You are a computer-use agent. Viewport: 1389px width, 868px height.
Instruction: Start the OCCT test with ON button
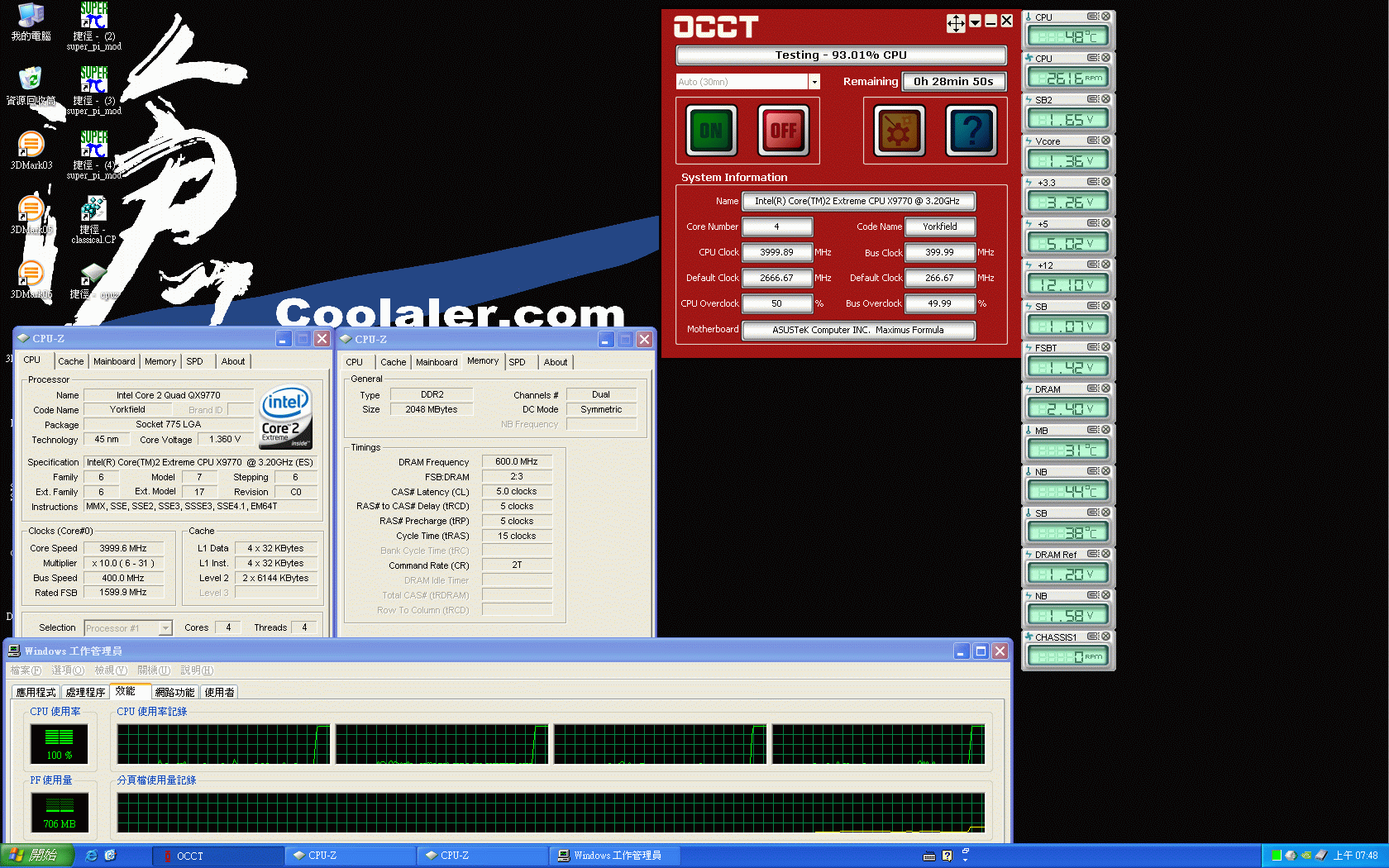click(x=711, y=131)
